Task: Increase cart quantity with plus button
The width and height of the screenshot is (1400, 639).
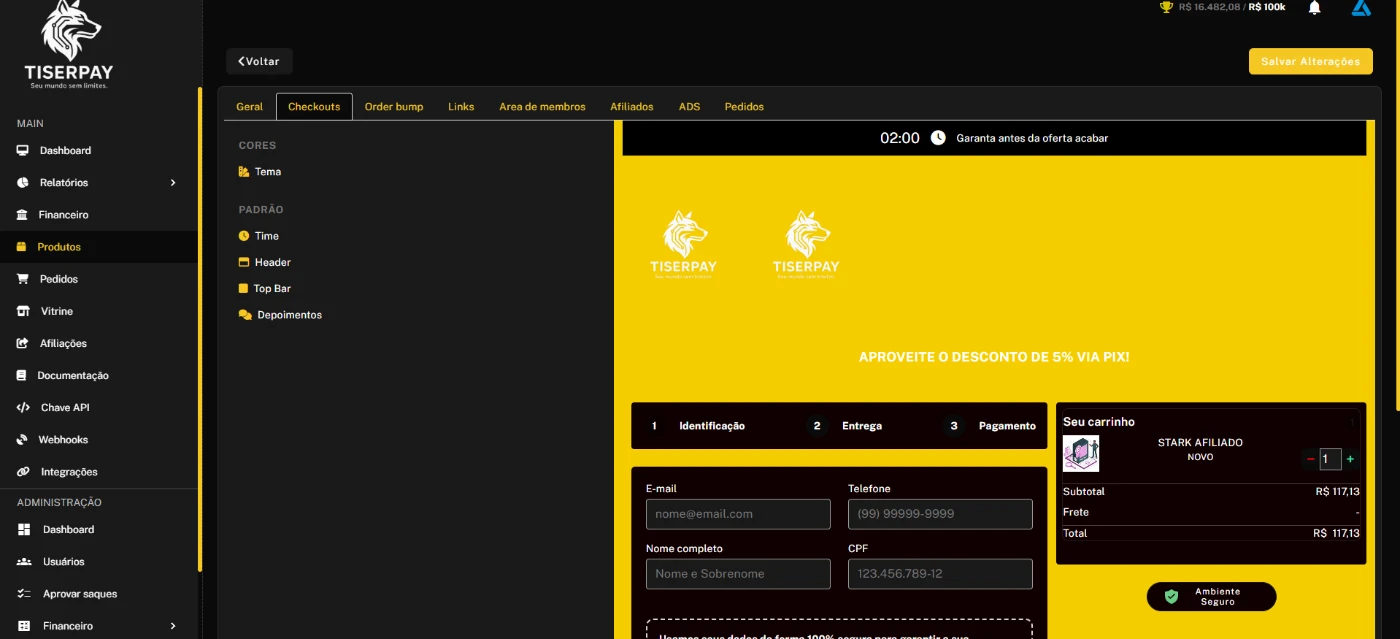Action: (x=1350, y=459)
